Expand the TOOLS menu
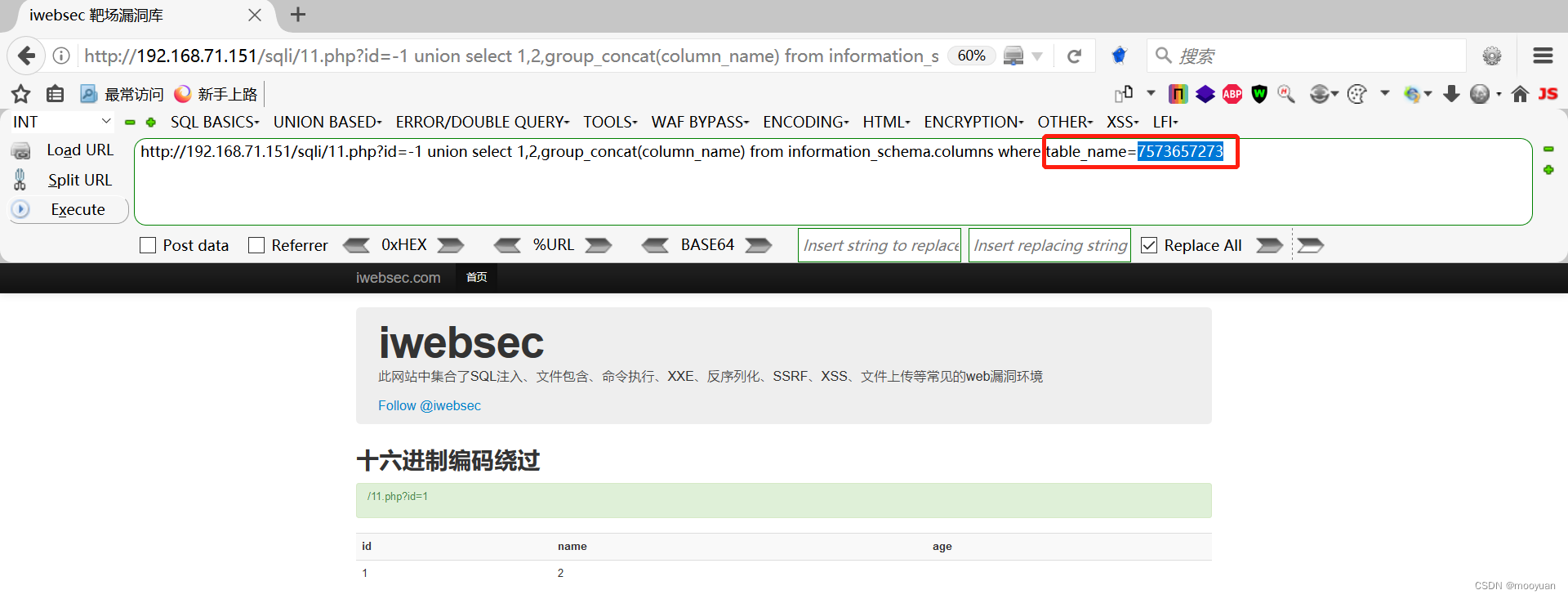The height and width of the screenshot is (599, 1568). [x=610, y=122]
